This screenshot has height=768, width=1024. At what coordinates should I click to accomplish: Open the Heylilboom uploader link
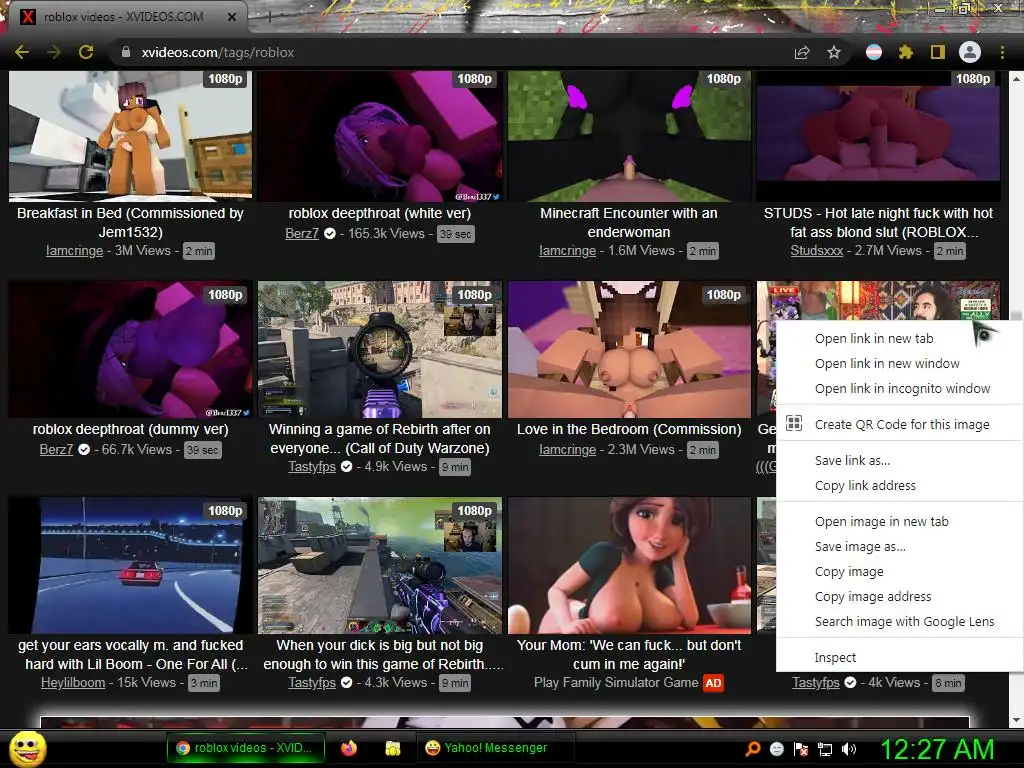tap(73, 682)
